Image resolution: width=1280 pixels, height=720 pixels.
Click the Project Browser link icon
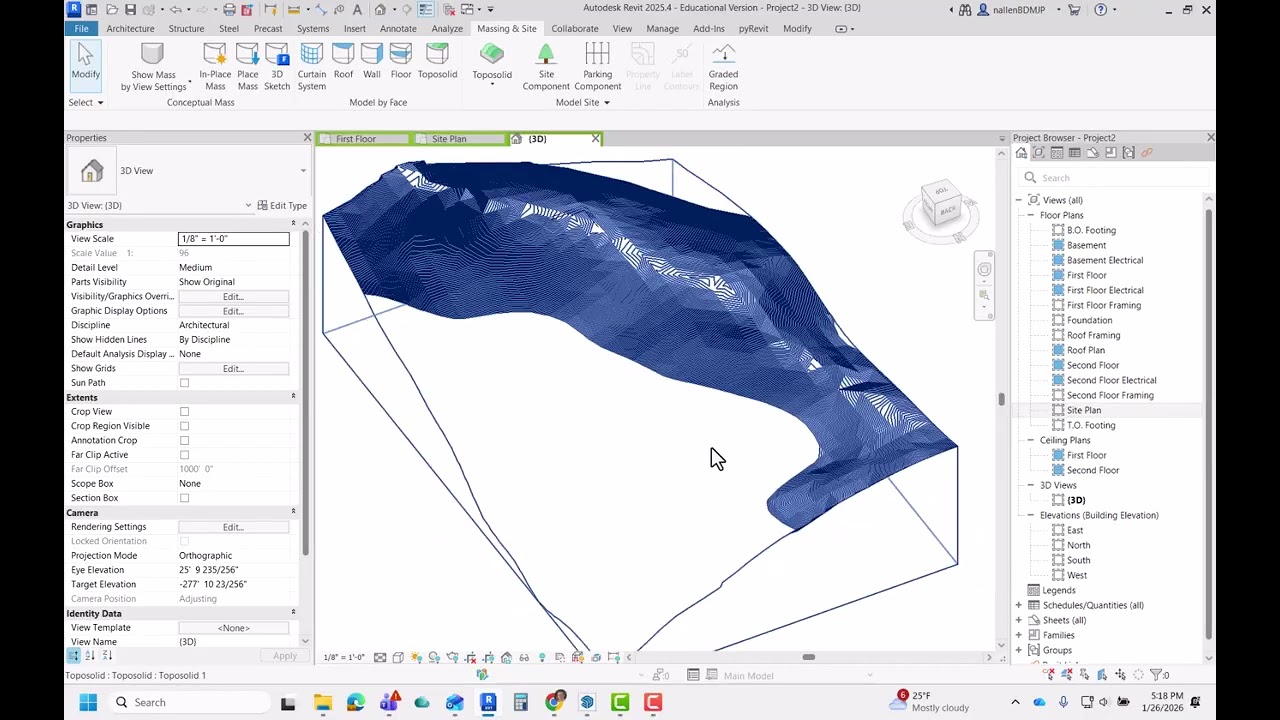(x=1147, y=153)
